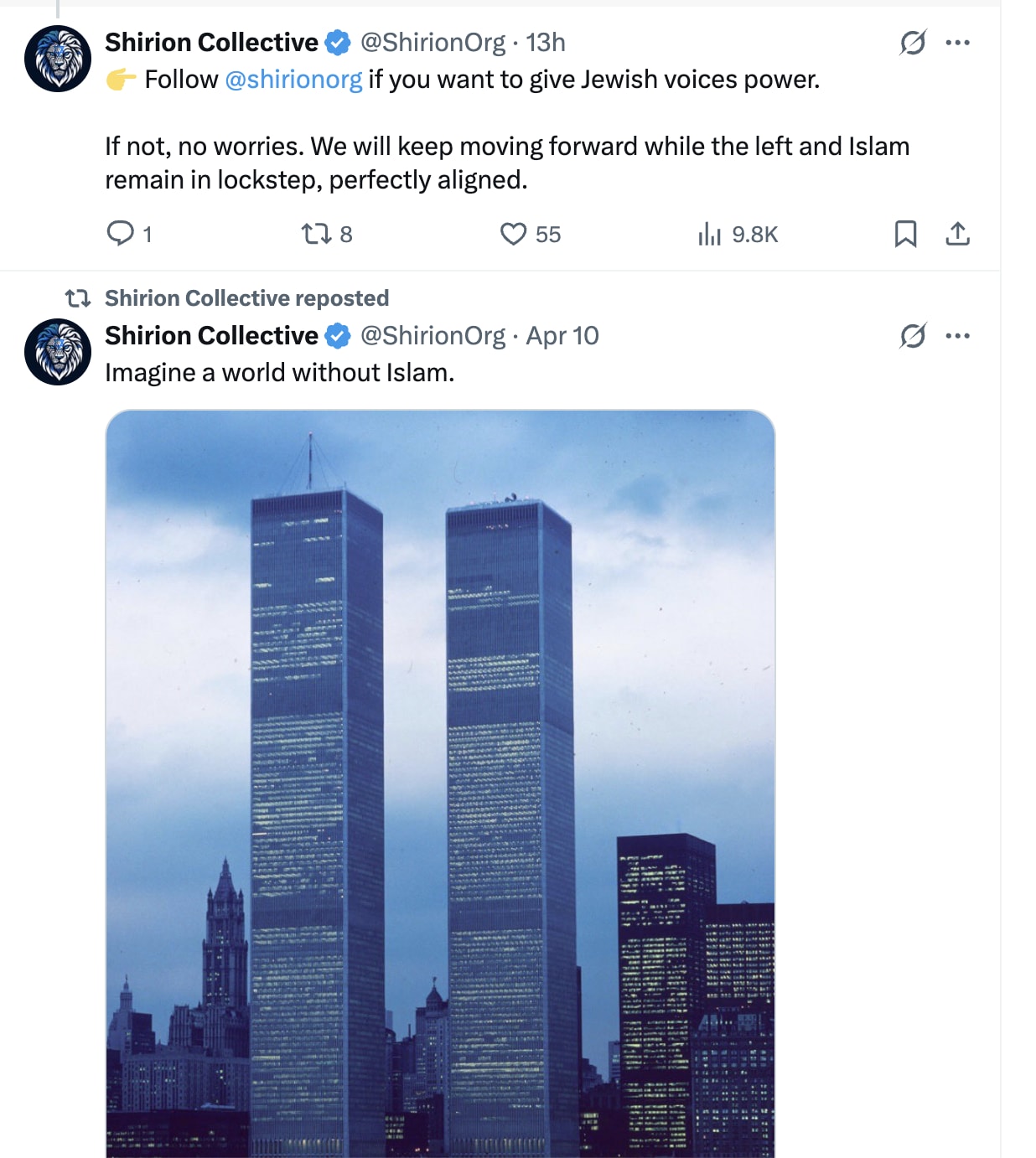Share the first post via upload icon
Image resolution: width=1036 pixels, height=1158 pixels.
[957, 234]
